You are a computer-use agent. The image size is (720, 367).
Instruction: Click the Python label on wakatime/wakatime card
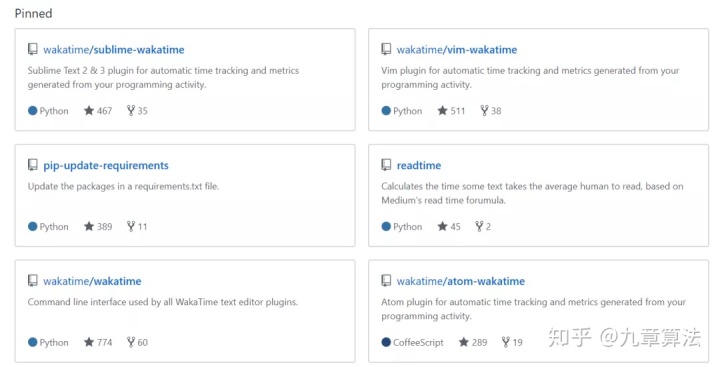point(54,343)
